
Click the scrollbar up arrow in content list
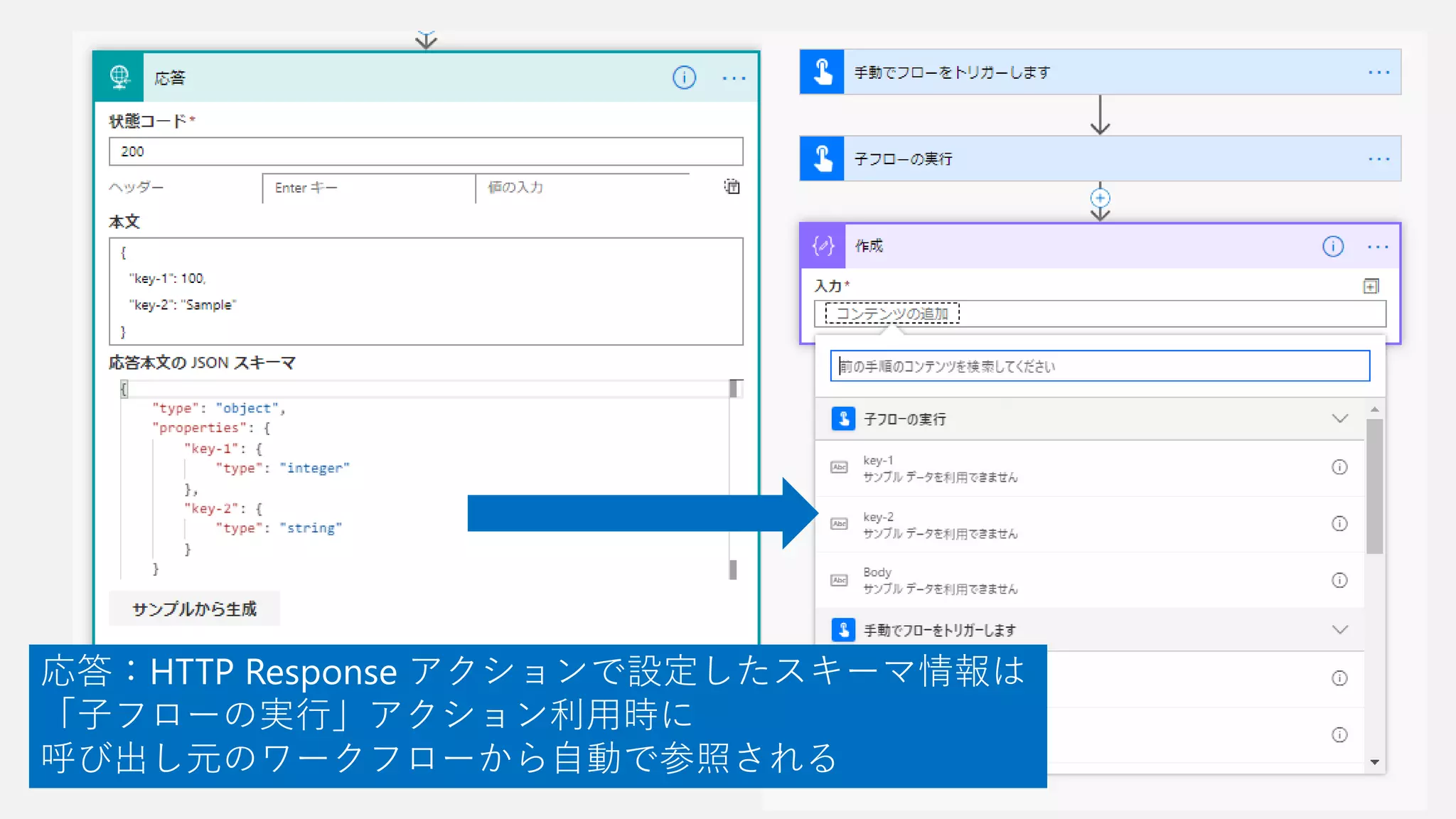pos(1374,409)
